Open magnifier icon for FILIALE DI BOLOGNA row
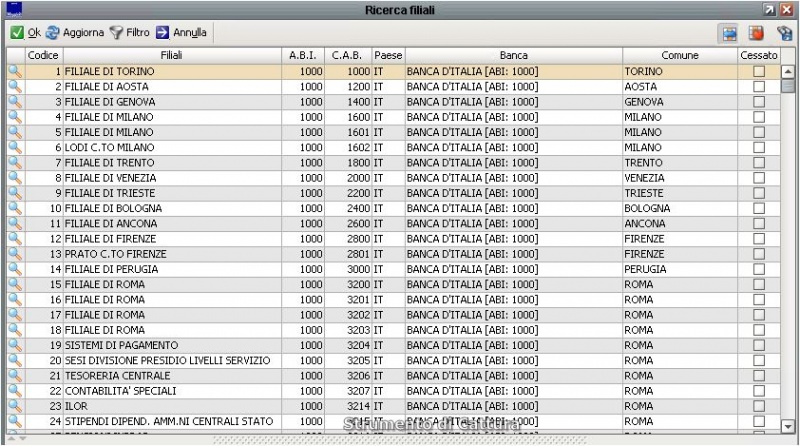This screenshot has width=800, height=446. coord(15,208)
